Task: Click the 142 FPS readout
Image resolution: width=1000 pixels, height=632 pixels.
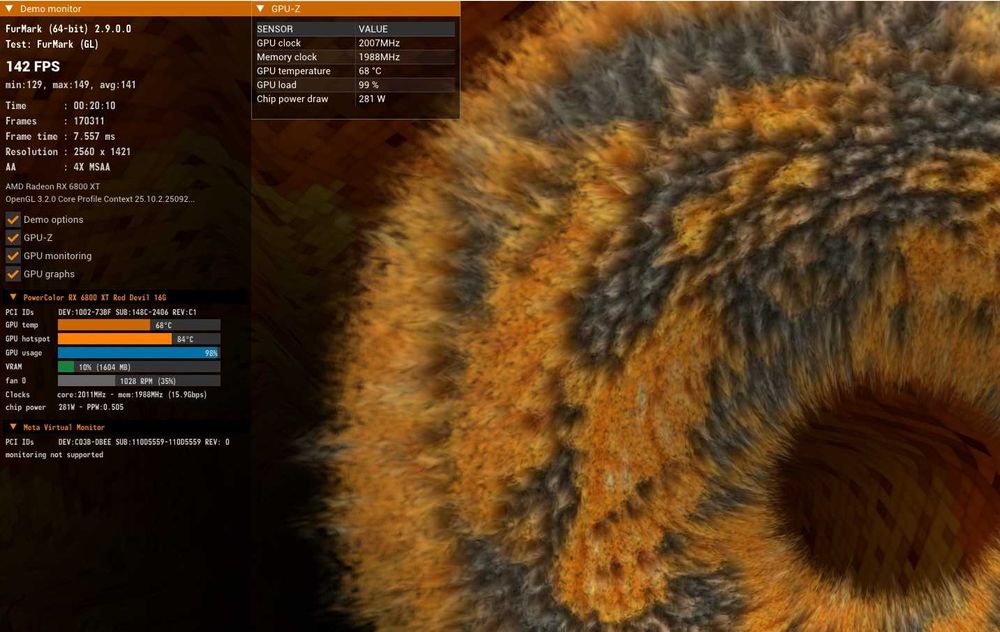Action: click(x=33, y=66)
